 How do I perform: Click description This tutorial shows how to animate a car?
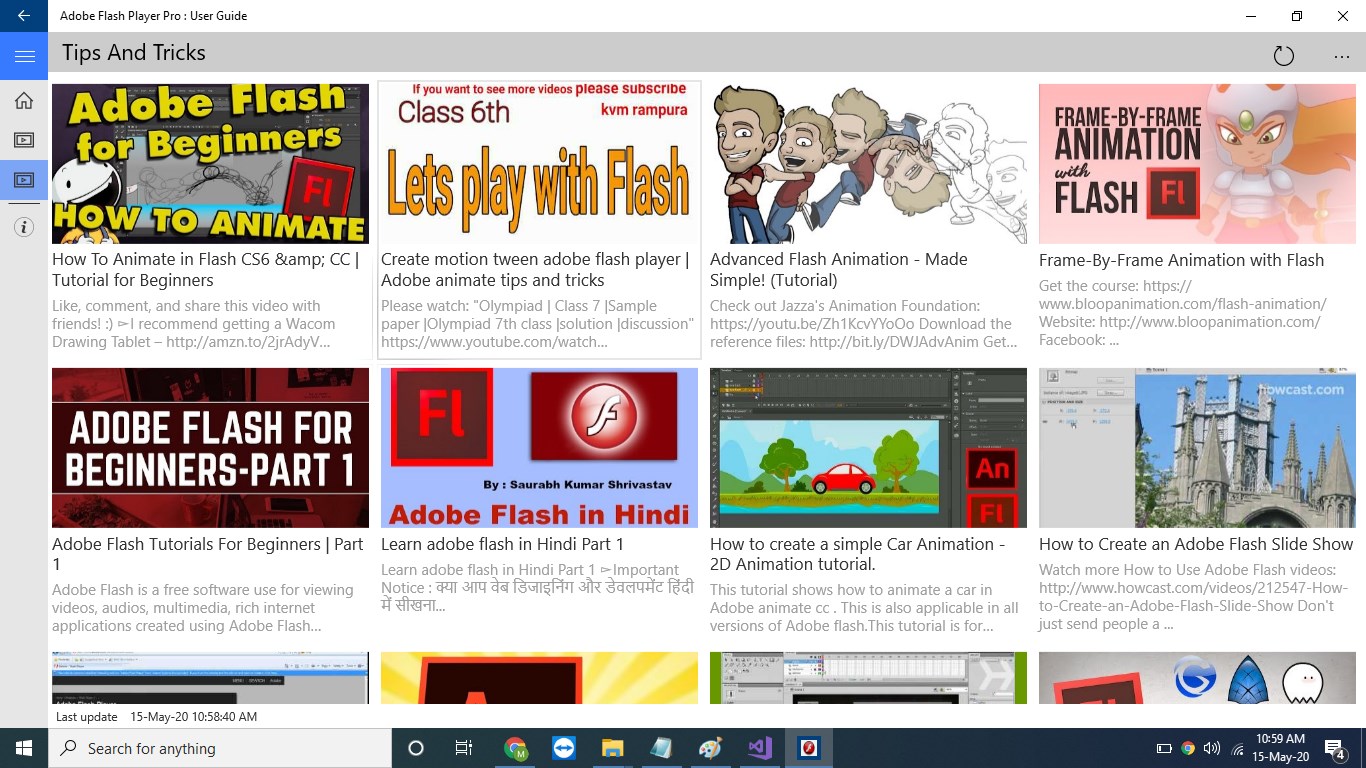pos(864,608)
